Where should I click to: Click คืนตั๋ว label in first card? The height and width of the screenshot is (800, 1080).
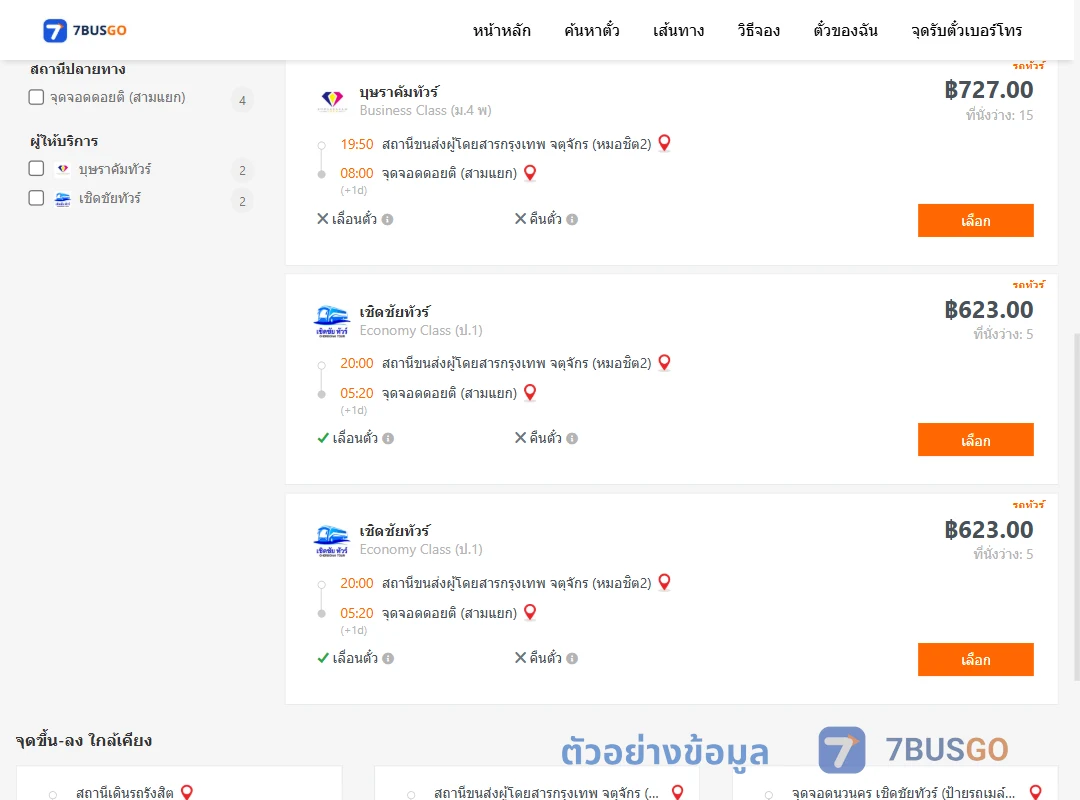[x=546, y=219]
